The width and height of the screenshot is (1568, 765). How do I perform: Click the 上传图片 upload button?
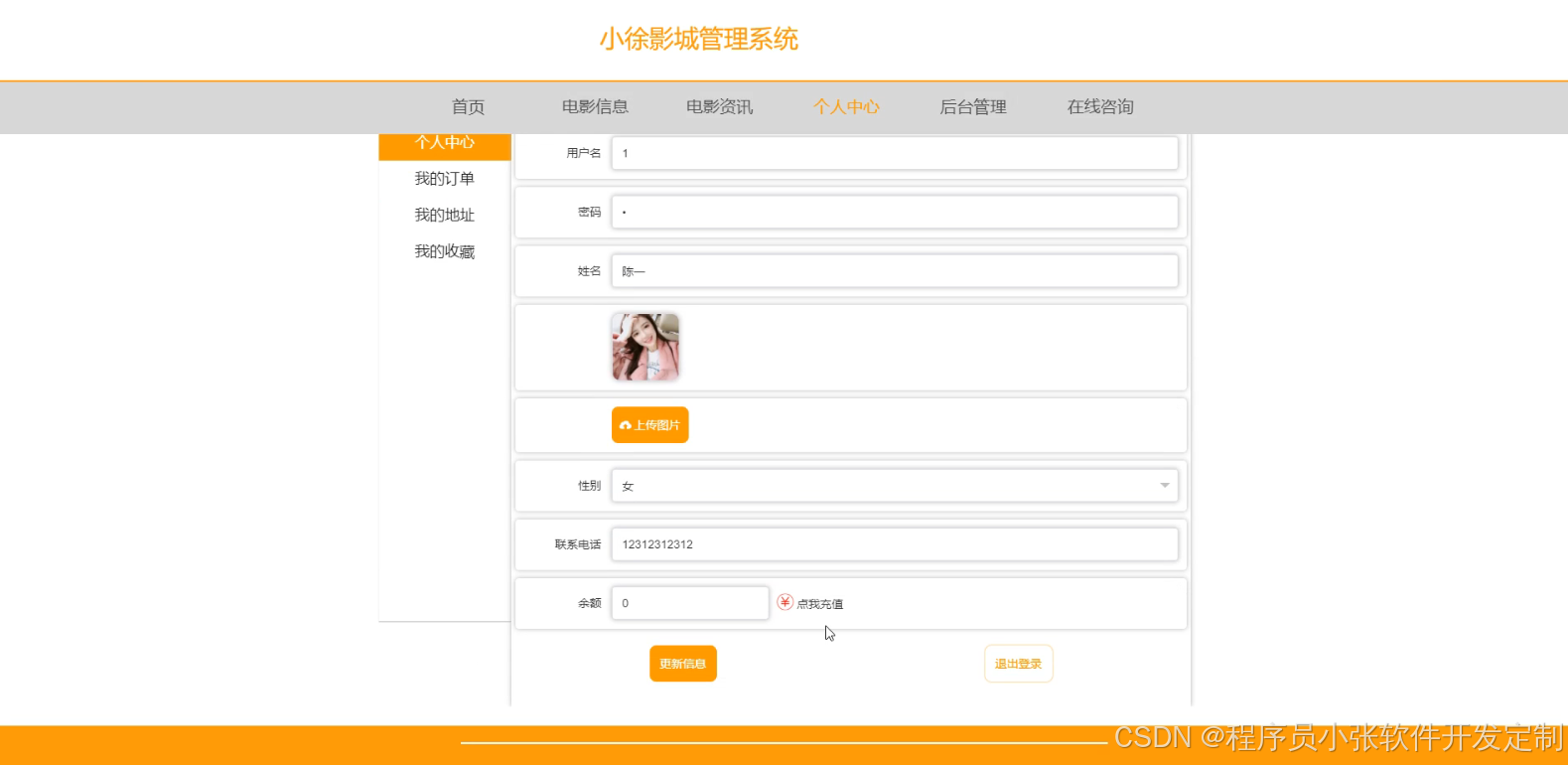(649, 425)
